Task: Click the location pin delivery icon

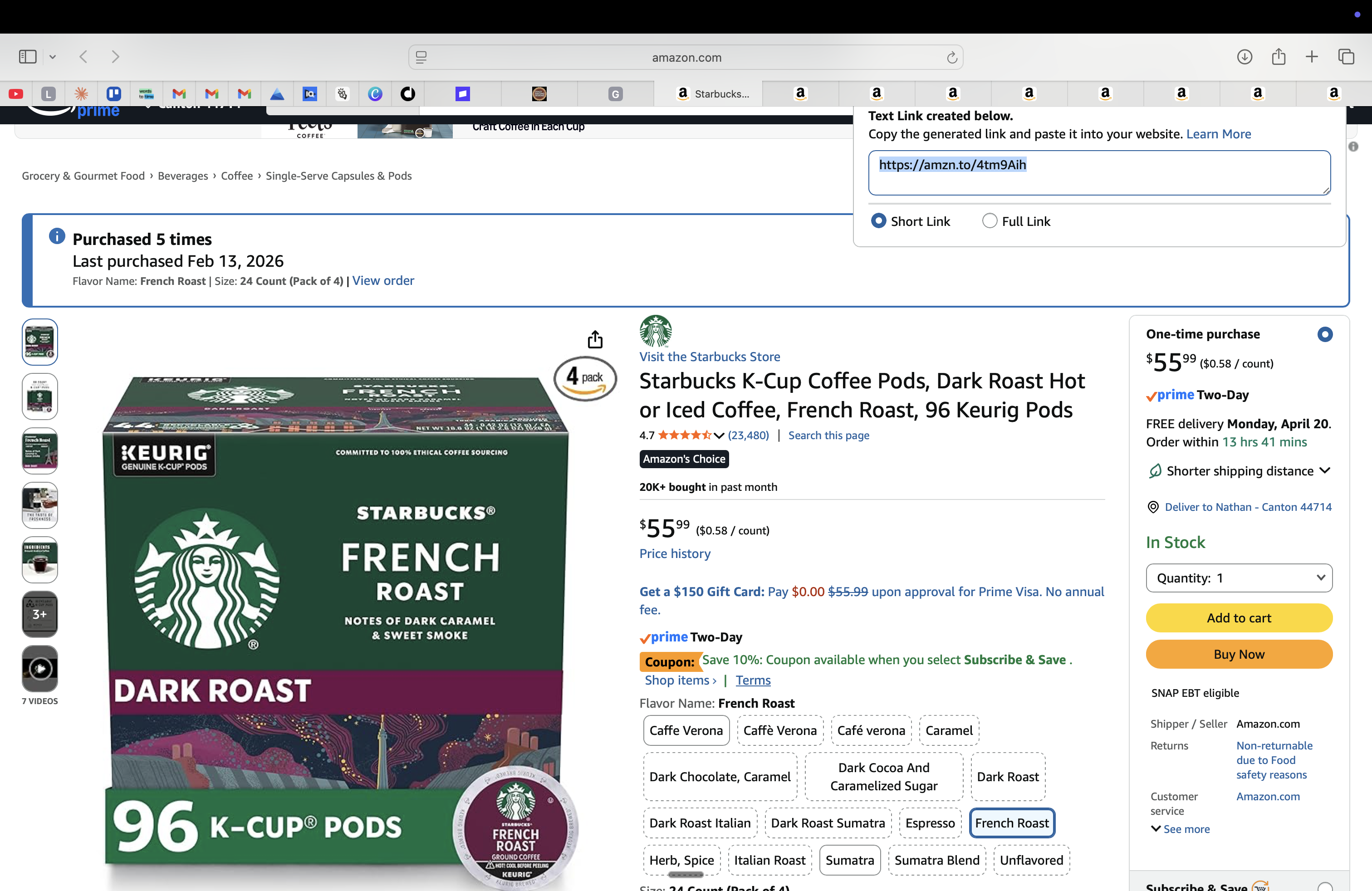Action: pyautogui.click(x=1153, y=507)
